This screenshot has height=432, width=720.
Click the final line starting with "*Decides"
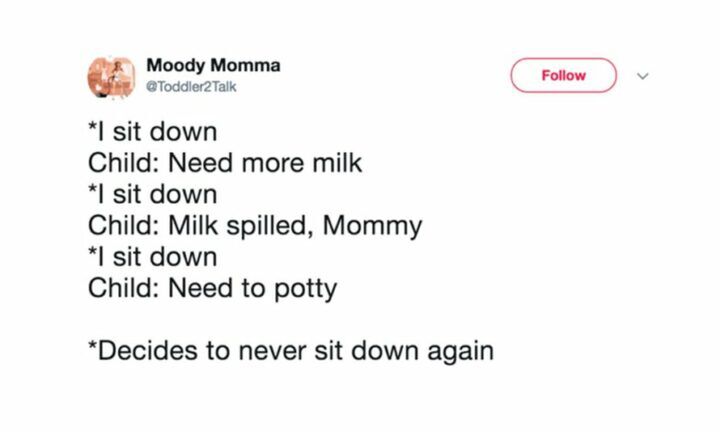point(291,351)
